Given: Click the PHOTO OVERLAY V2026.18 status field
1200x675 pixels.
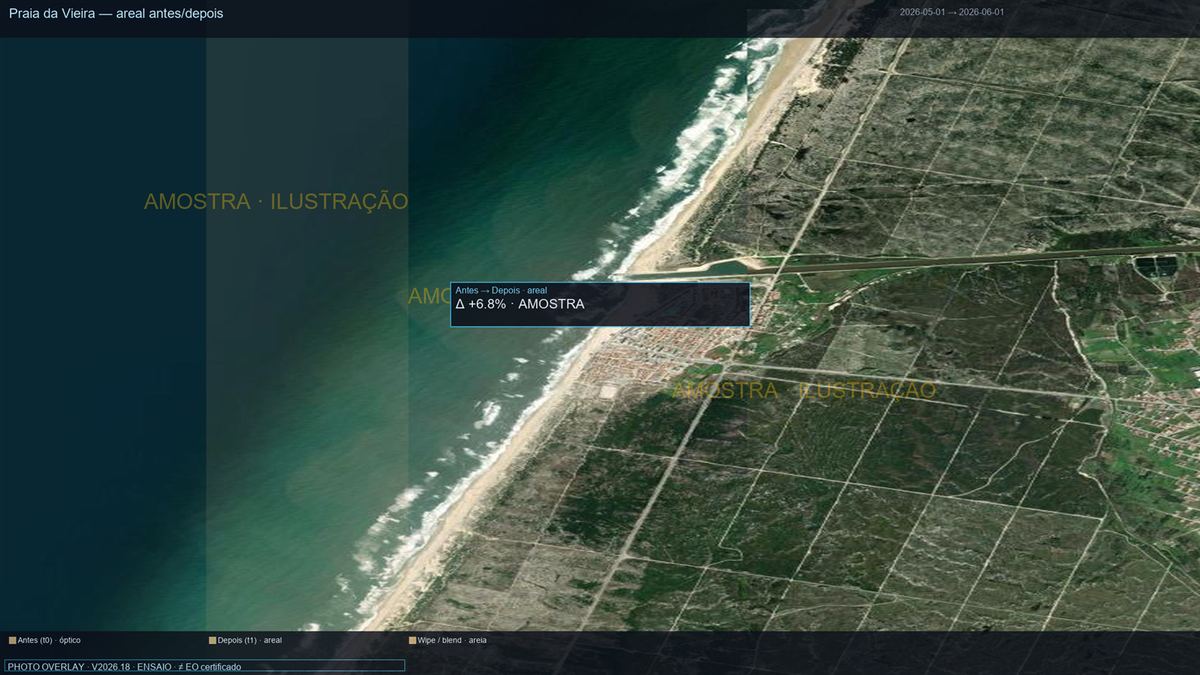Looking at the screenshot, I should point(205,666).
